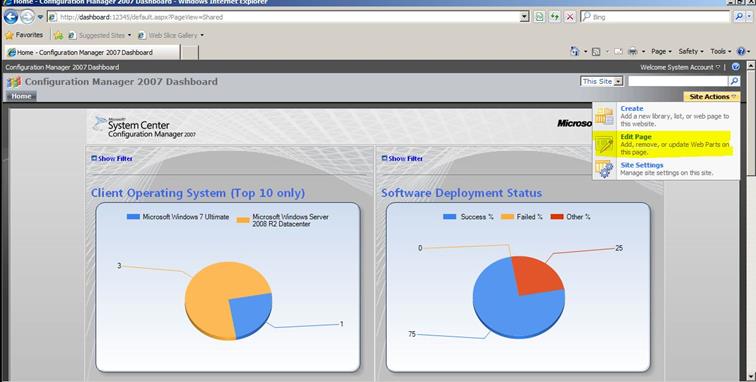Click inside the SharePoint search text box

677,82
